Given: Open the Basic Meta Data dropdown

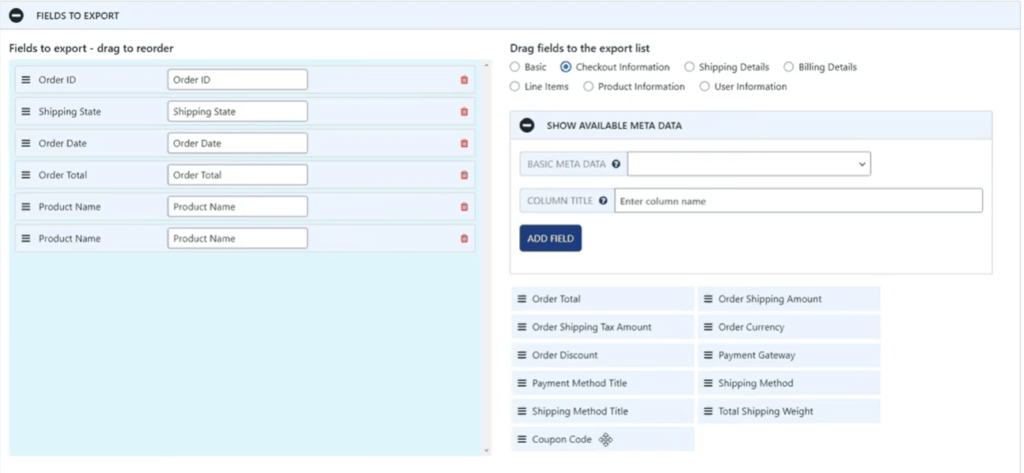Looking at the screenshot, I should [x=748, y=164].
